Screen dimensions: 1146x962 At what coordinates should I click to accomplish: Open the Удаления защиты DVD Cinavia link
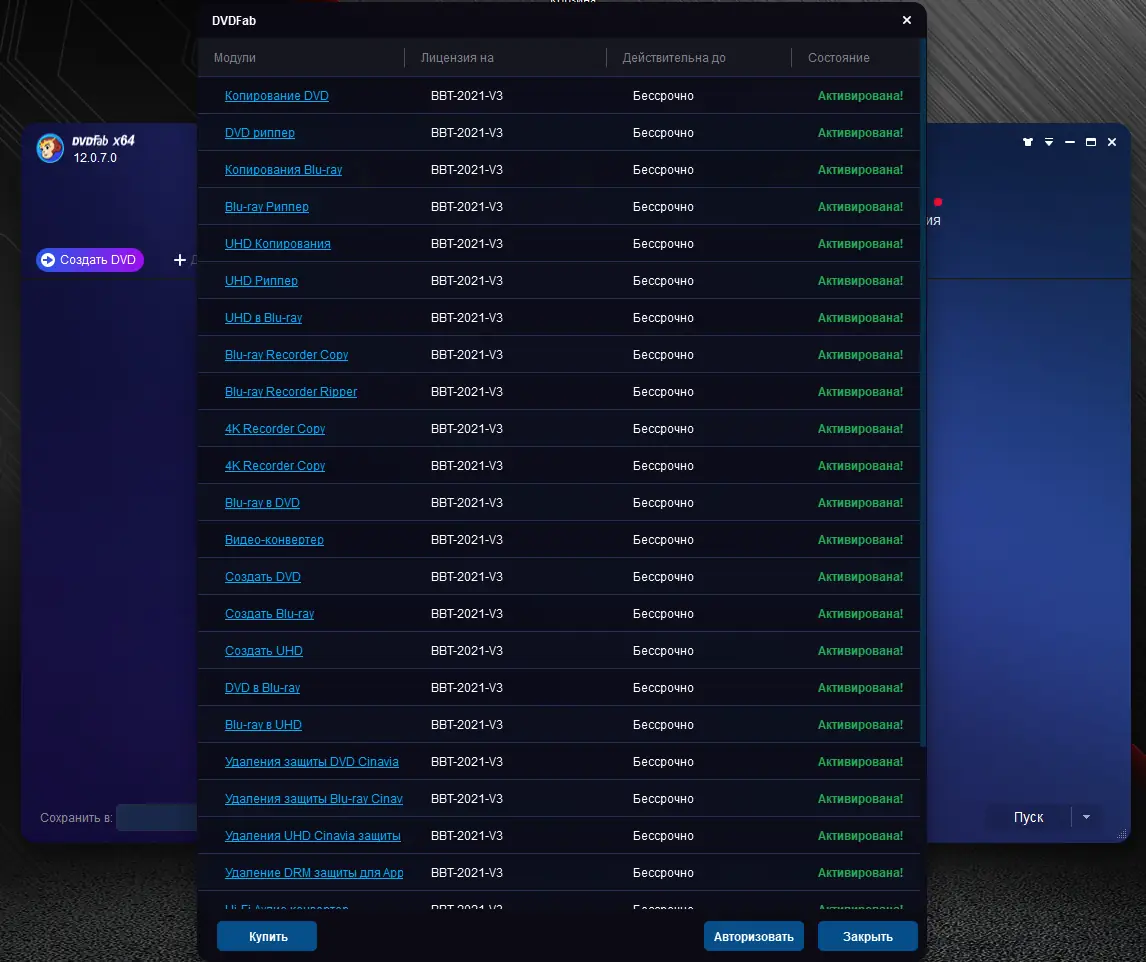coord(311,762)
